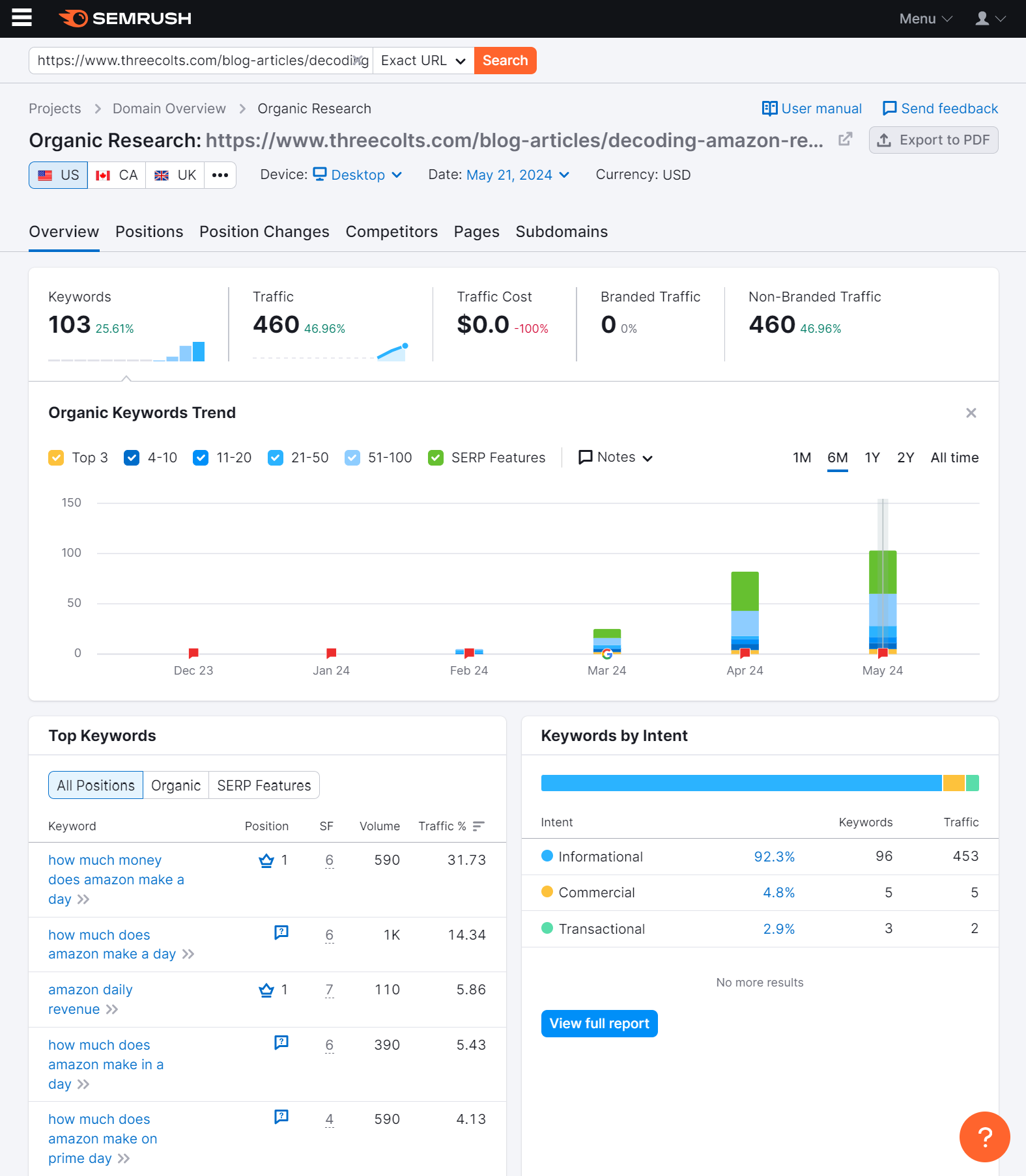The height and width of the screenshot is (1176, 1026).
Task: Click the Keywords mini bar chart
Action: [x=126, y=352]
